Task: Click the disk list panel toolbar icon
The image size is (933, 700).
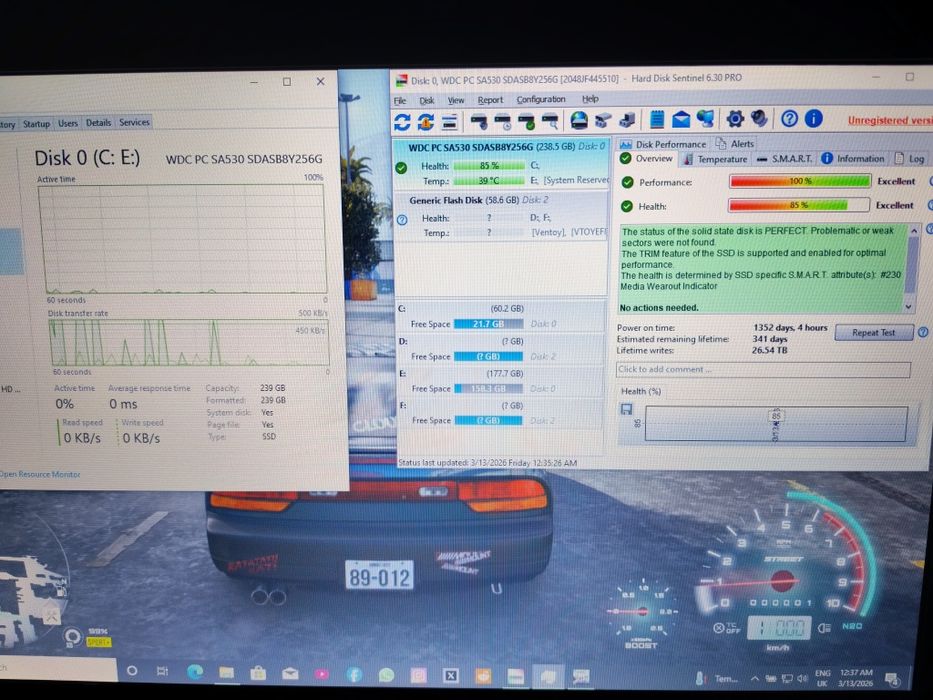Action: 450,122
